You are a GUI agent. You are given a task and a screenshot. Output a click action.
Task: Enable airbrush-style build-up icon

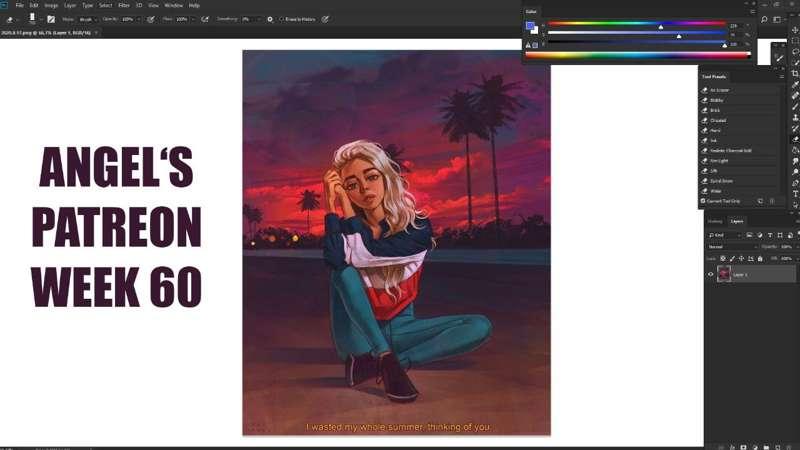(x=205, y=19)
